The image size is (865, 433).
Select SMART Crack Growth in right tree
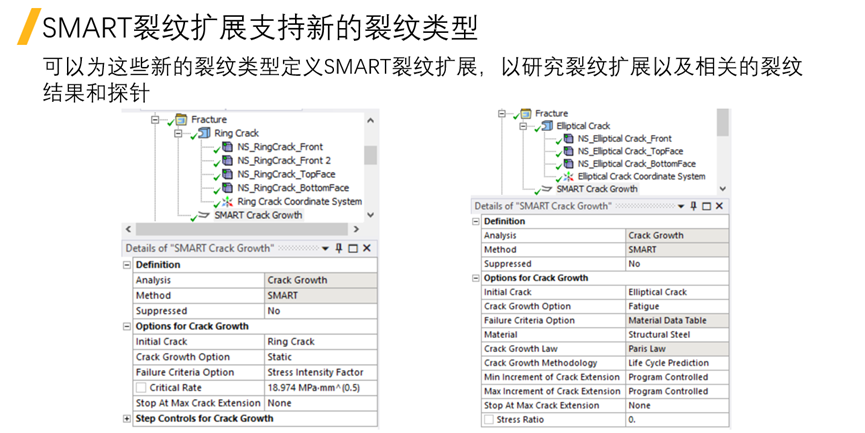597,189
